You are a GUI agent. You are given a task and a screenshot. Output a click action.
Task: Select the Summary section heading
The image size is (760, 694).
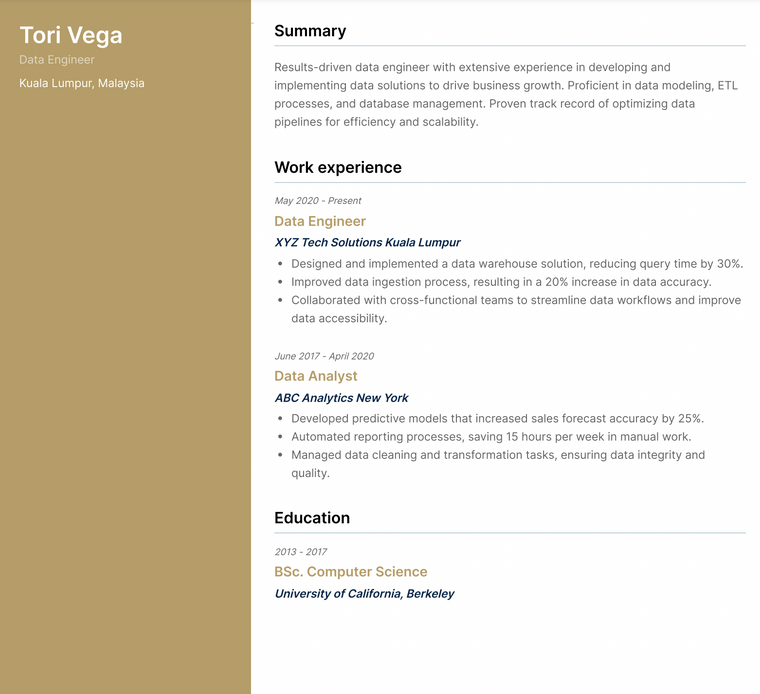[x=310, y=31]
